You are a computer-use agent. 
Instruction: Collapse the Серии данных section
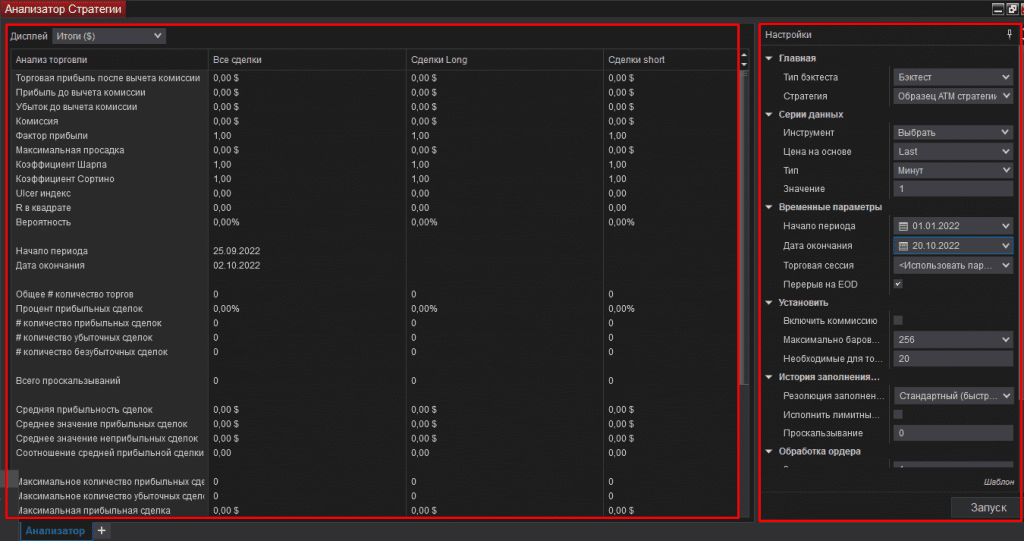click(769, 114)
